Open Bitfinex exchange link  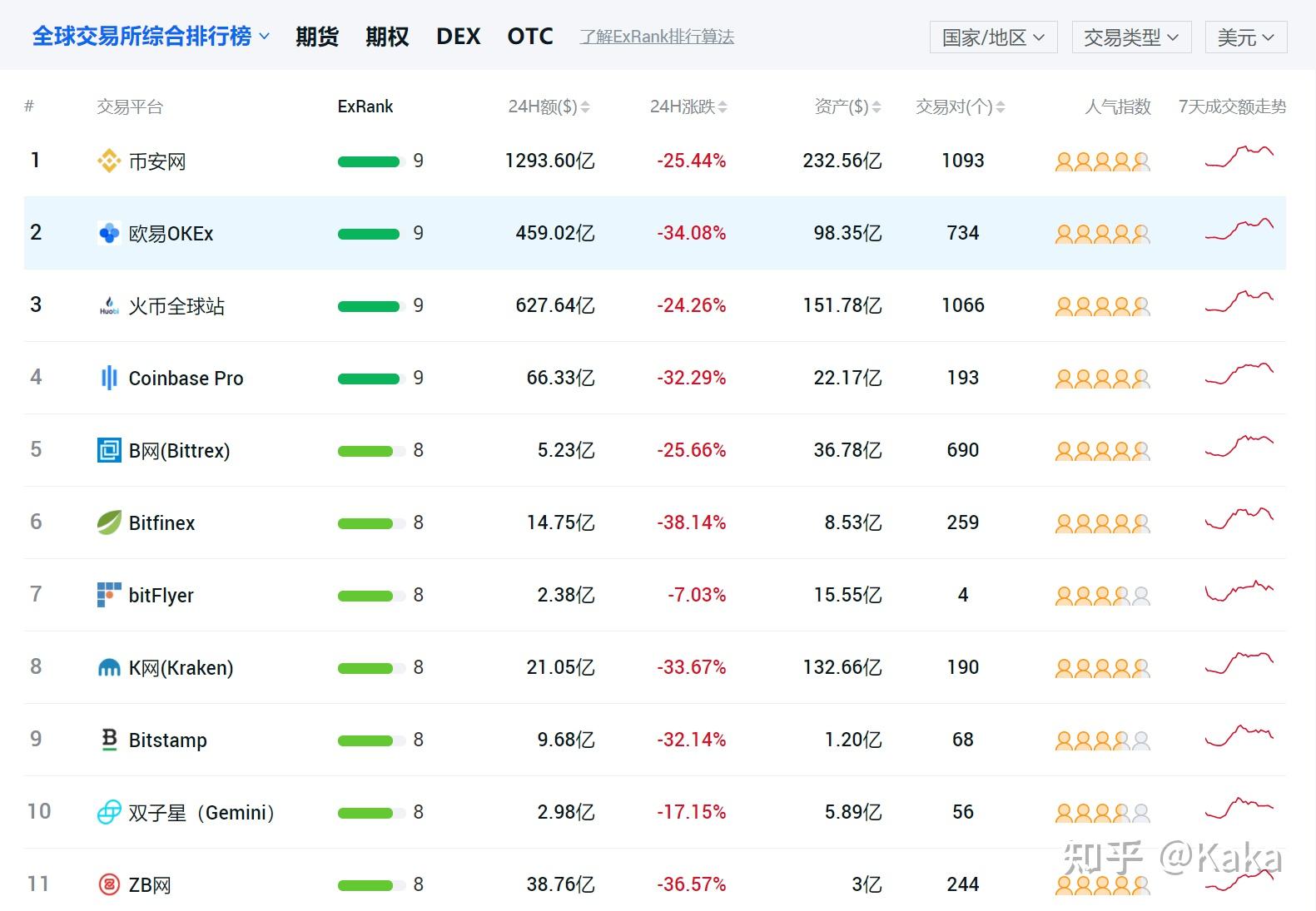pyautogui.click(x=161, y=523)
